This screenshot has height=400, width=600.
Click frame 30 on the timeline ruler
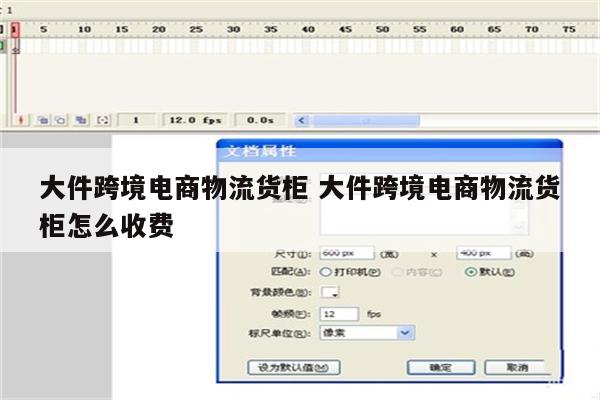233,29
